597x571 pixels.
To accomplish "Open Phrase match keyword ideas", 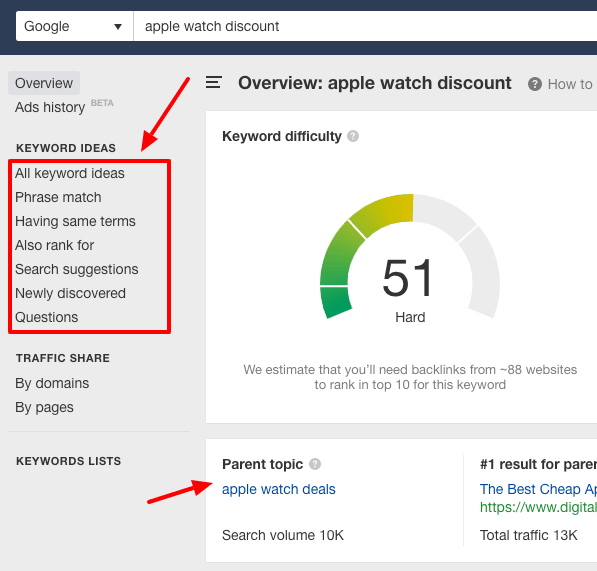I will 58,197.
